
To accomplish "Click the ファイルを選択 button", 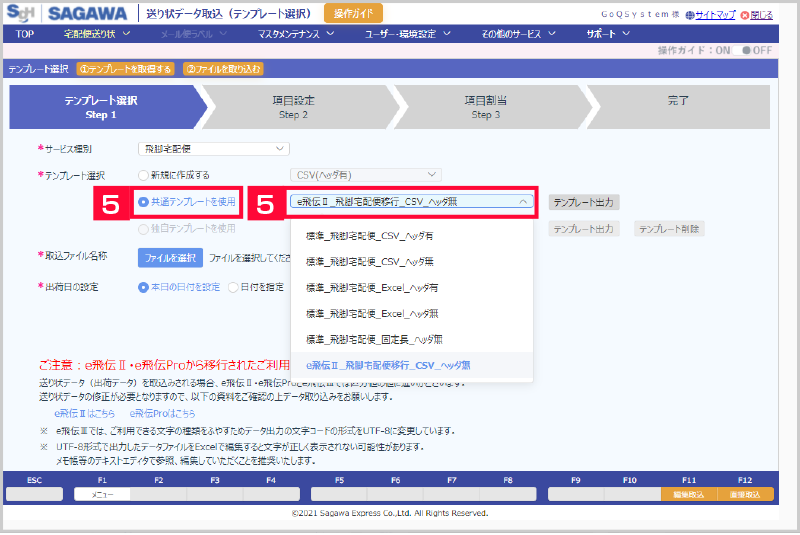I will click(170, 258).
